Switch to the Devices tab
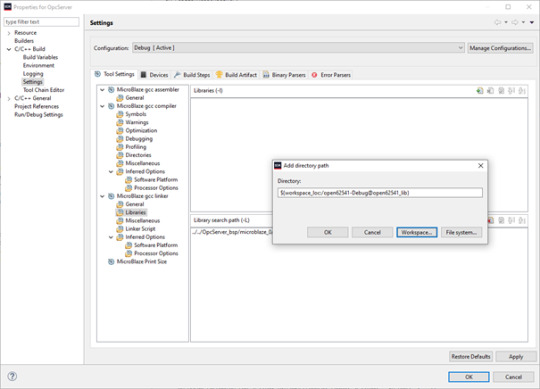Image resolution: width=540 pixels, height=389 pixels. pyautogui.click(x=154, y=75)
